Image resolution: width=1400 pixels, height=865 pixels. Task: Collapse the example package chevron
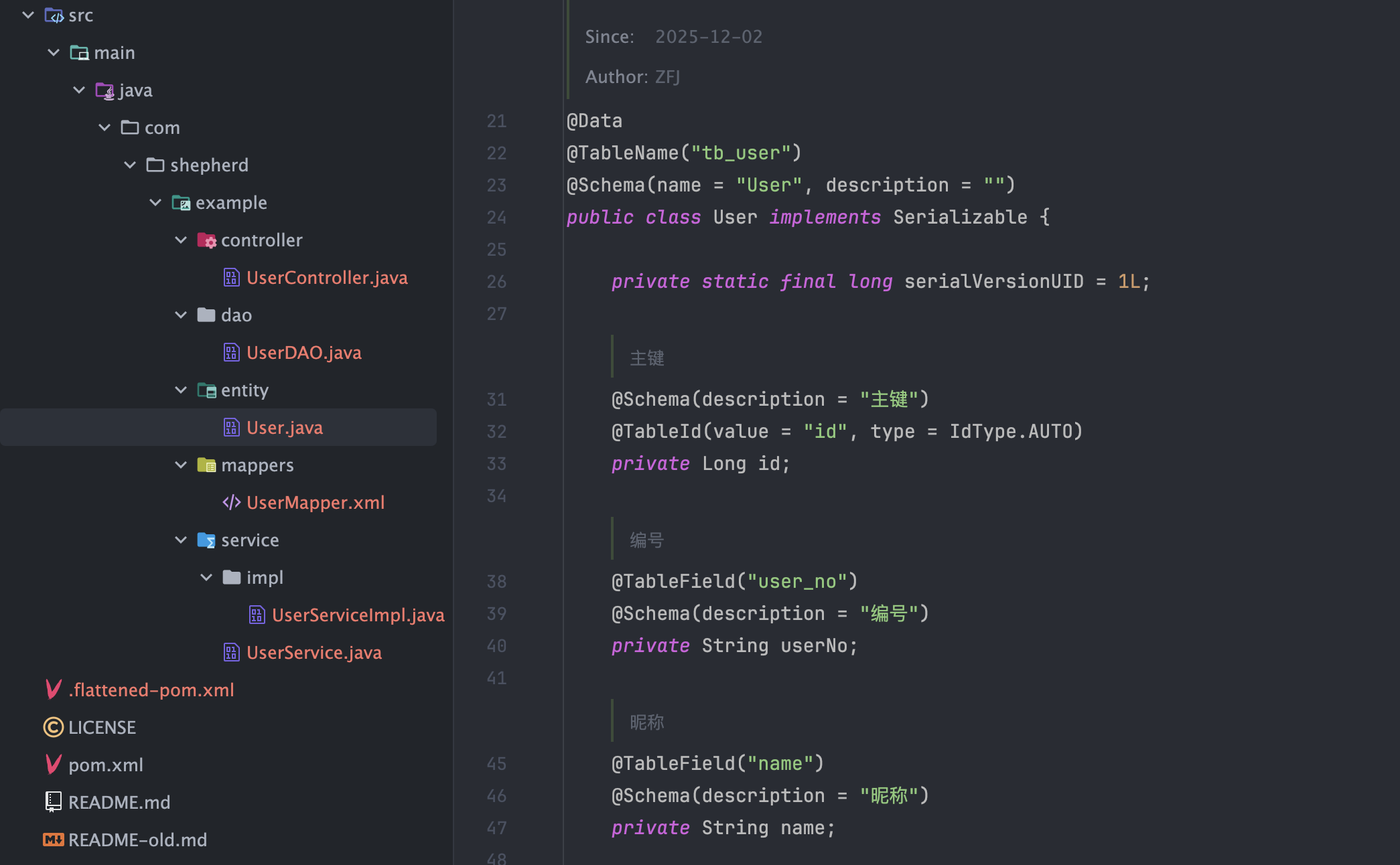(x=155, y=203)
